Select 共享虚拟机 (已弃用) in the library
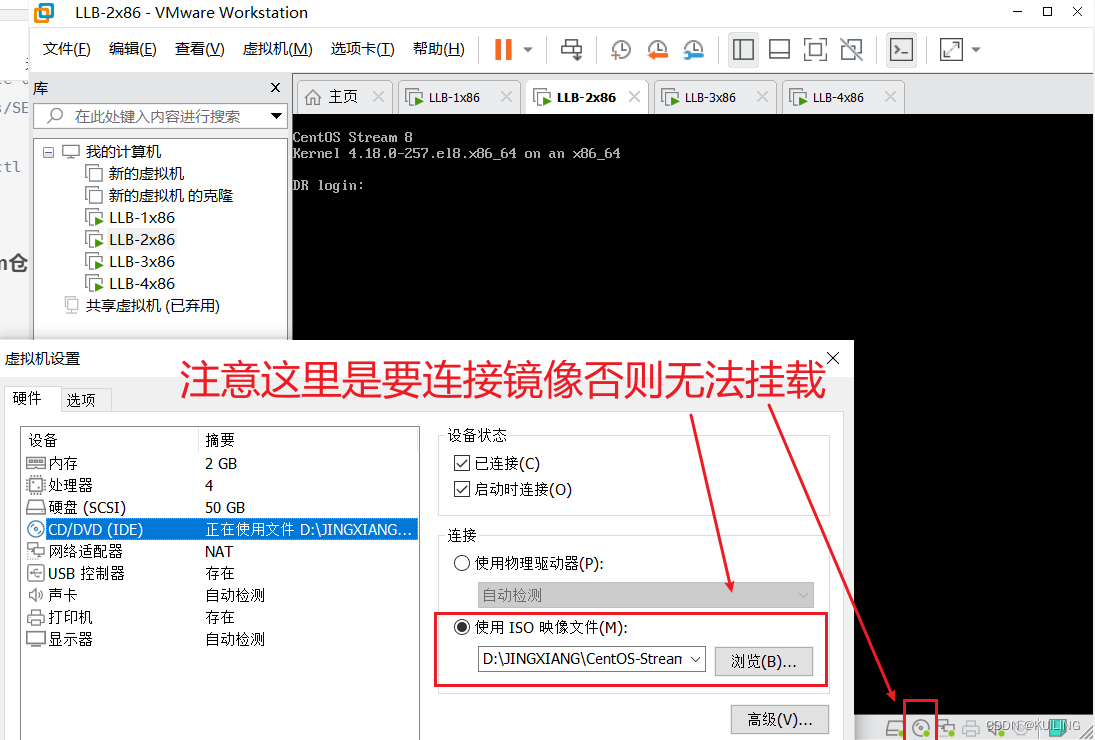 [x=152, y=306]
